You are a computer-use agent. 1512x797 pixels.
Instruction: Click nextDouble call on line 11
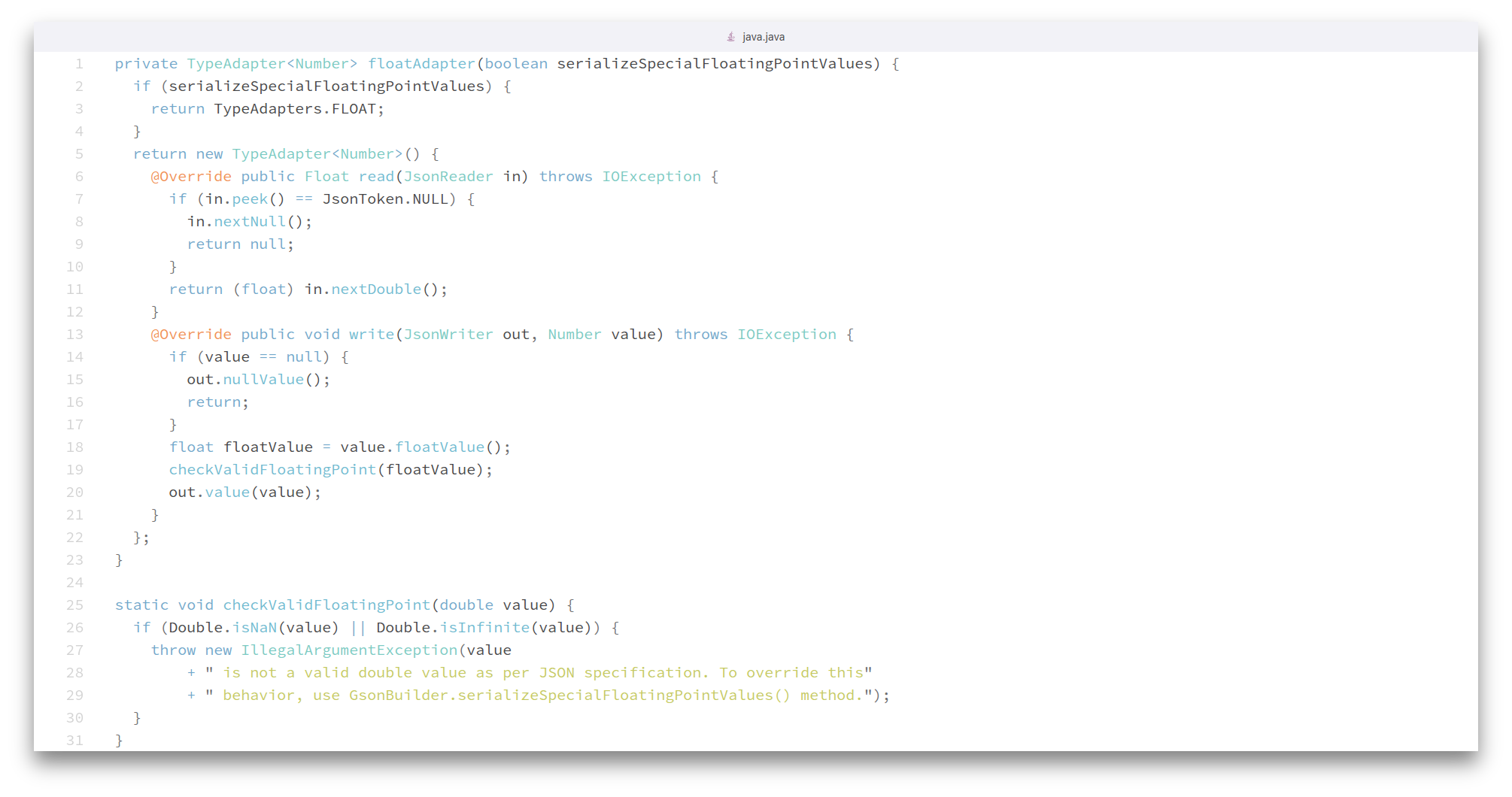click(x=376, y=289)
